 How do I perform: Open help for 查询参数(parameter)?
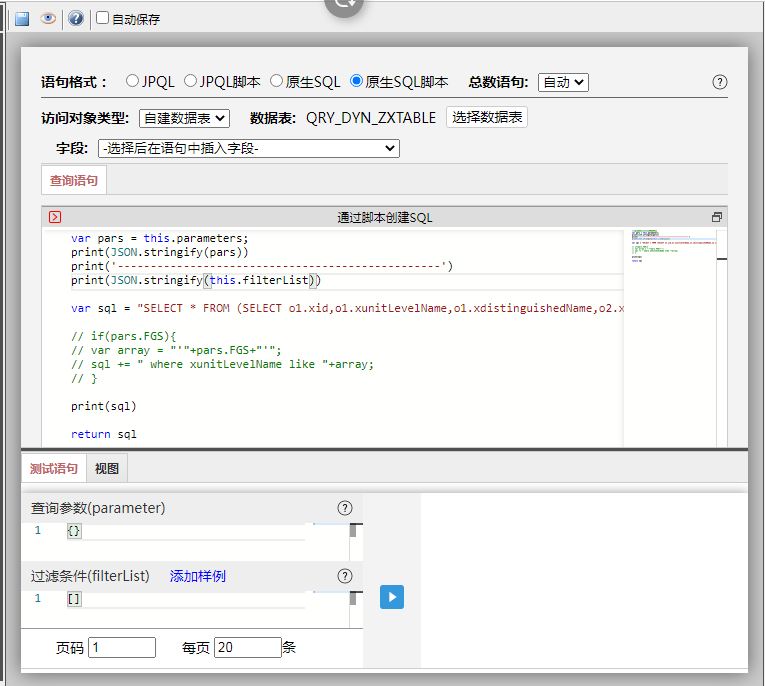click(345, 508)
